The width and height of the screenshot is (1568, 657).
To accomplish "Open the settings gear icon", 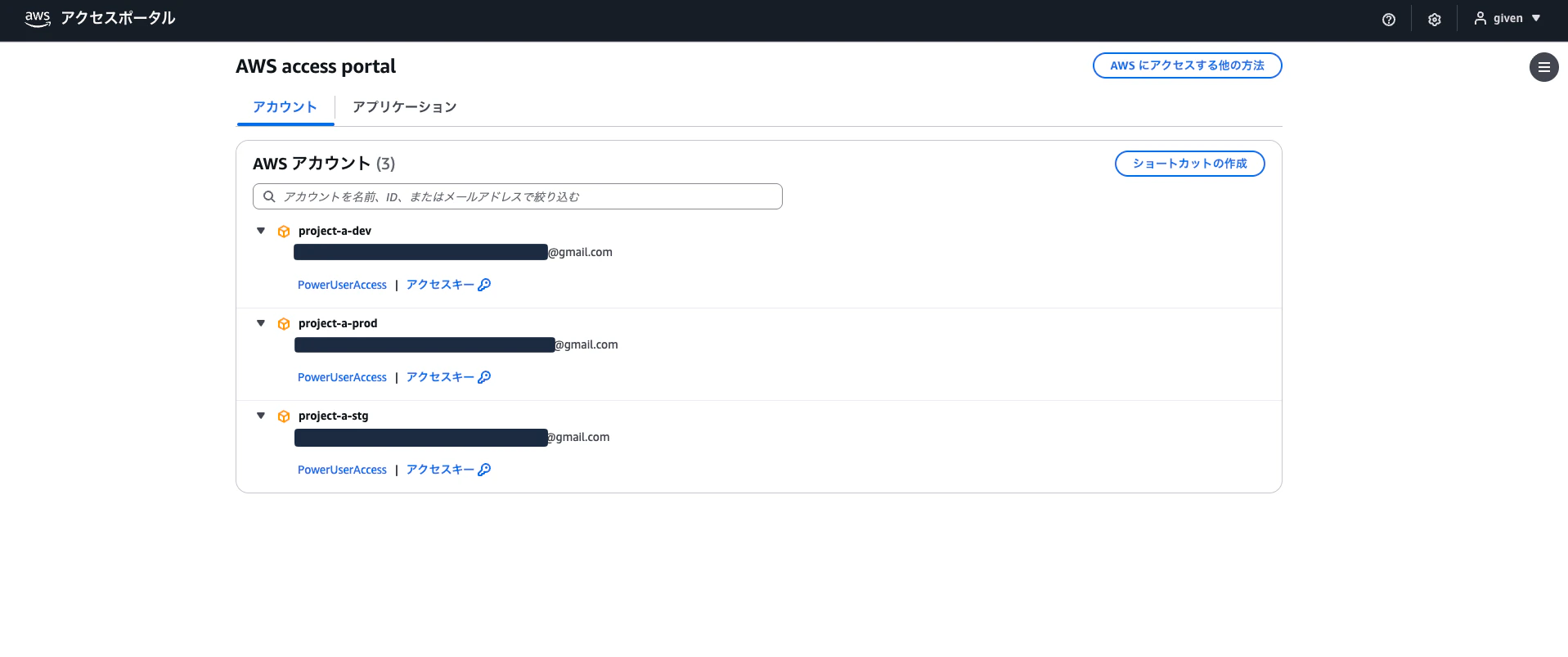I will tap(1435, 20).
